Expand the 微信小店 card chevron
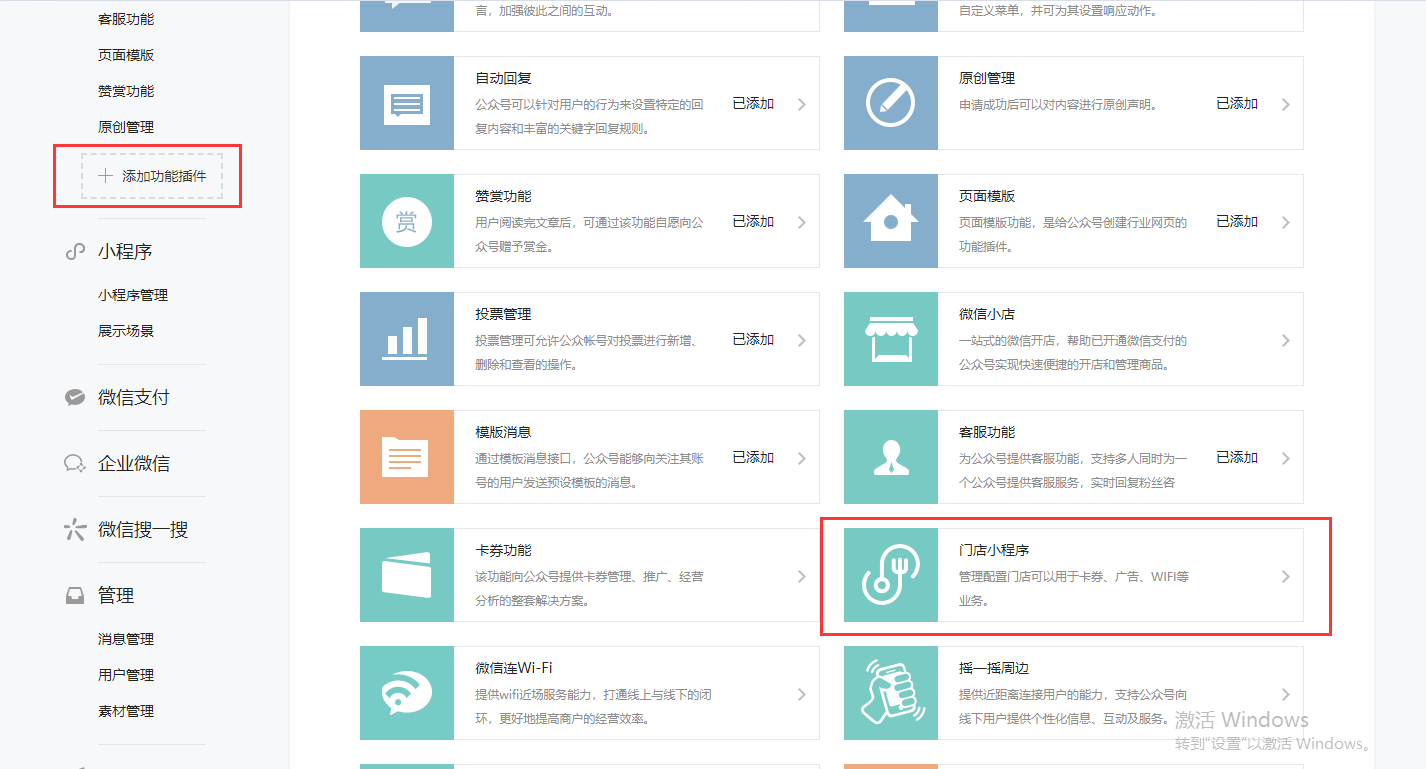 1286,340
